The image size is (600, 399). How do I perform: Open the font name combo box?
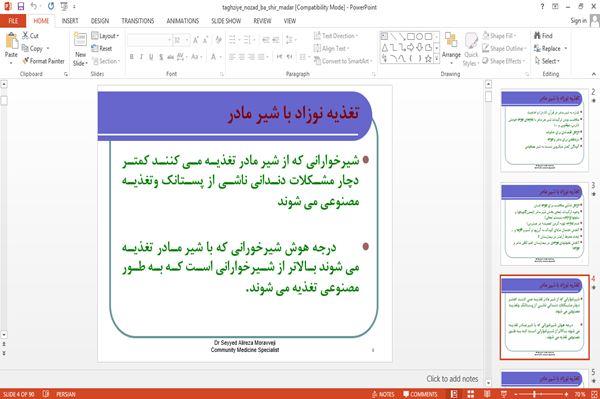click(150, 40)
